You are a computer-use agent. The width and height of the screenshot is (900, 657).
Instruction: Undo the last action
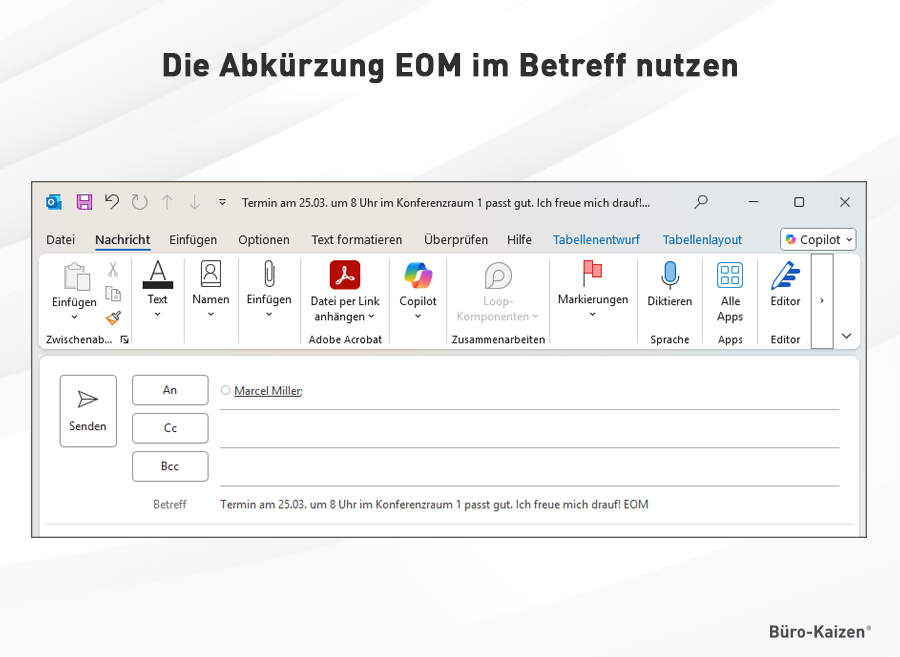[x=112, y=202]
